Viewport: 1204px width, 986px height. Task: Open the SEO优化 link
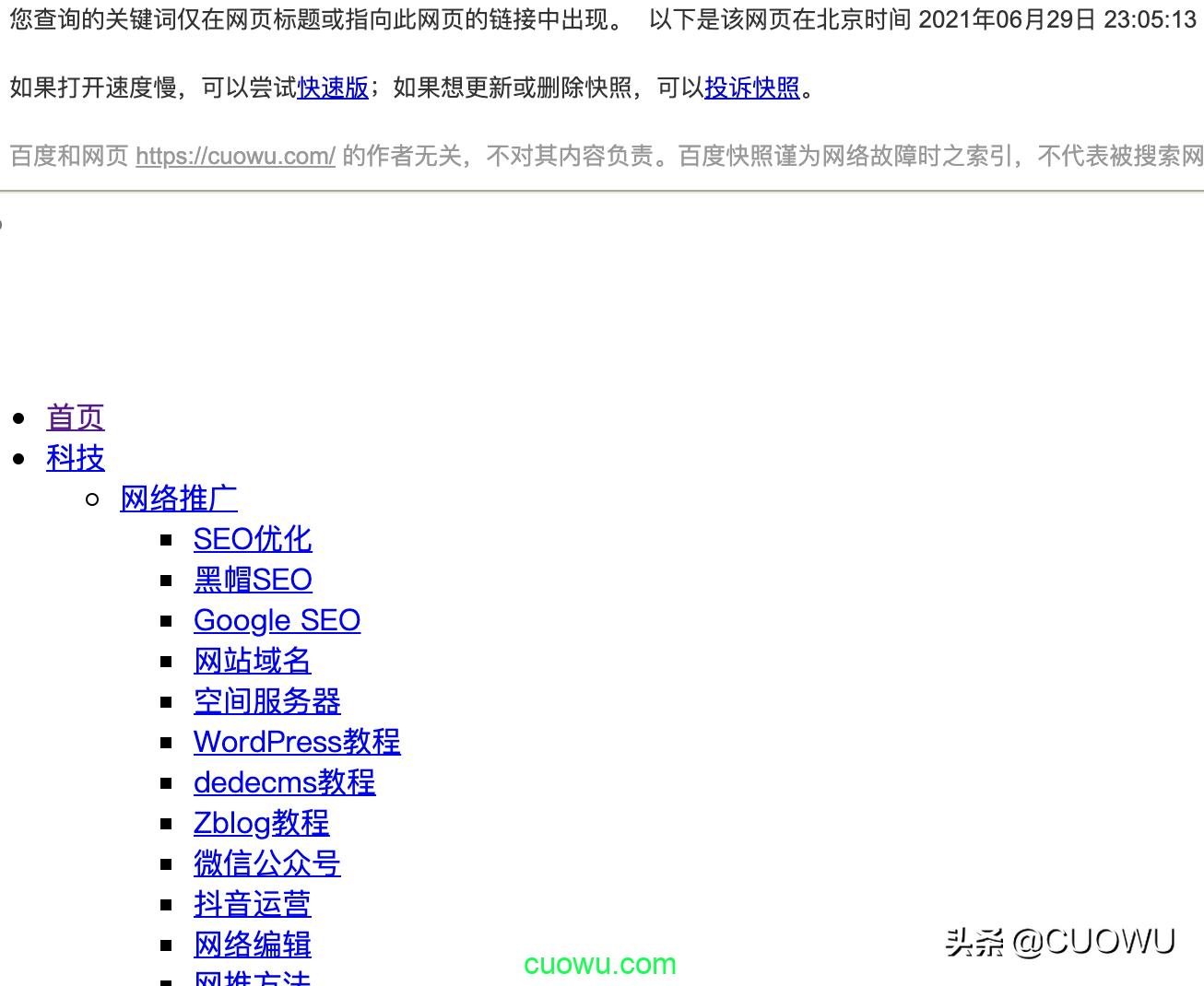tap(253, 539)
